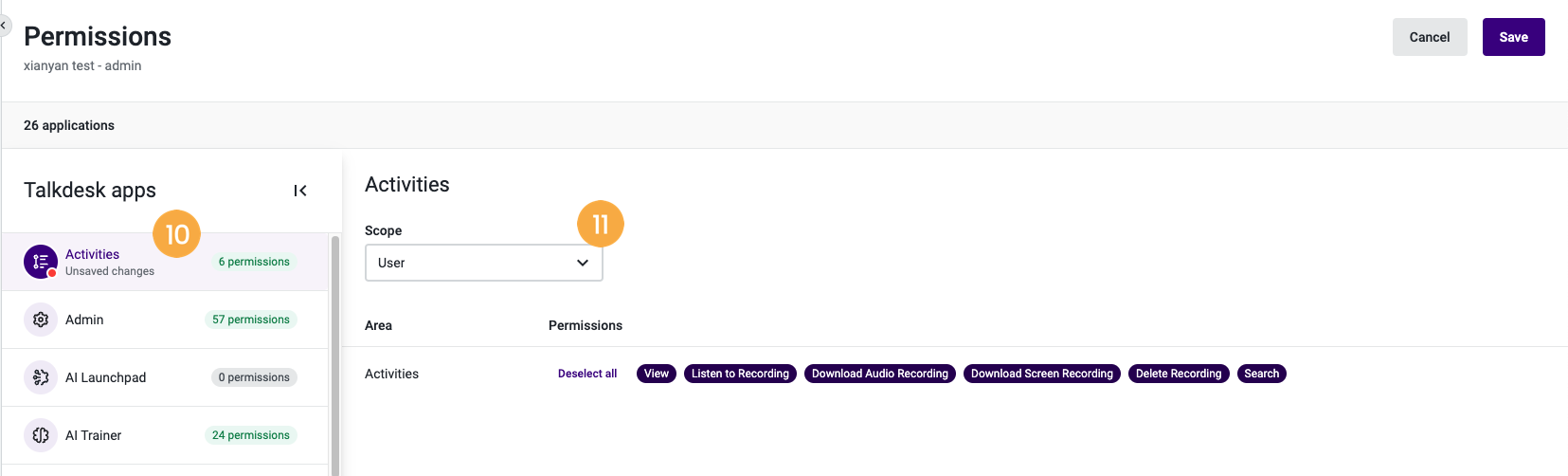Viewport: 1568px width, 476px height.
Task: Click the orange step 10 marker
Action: click(177, 234)
